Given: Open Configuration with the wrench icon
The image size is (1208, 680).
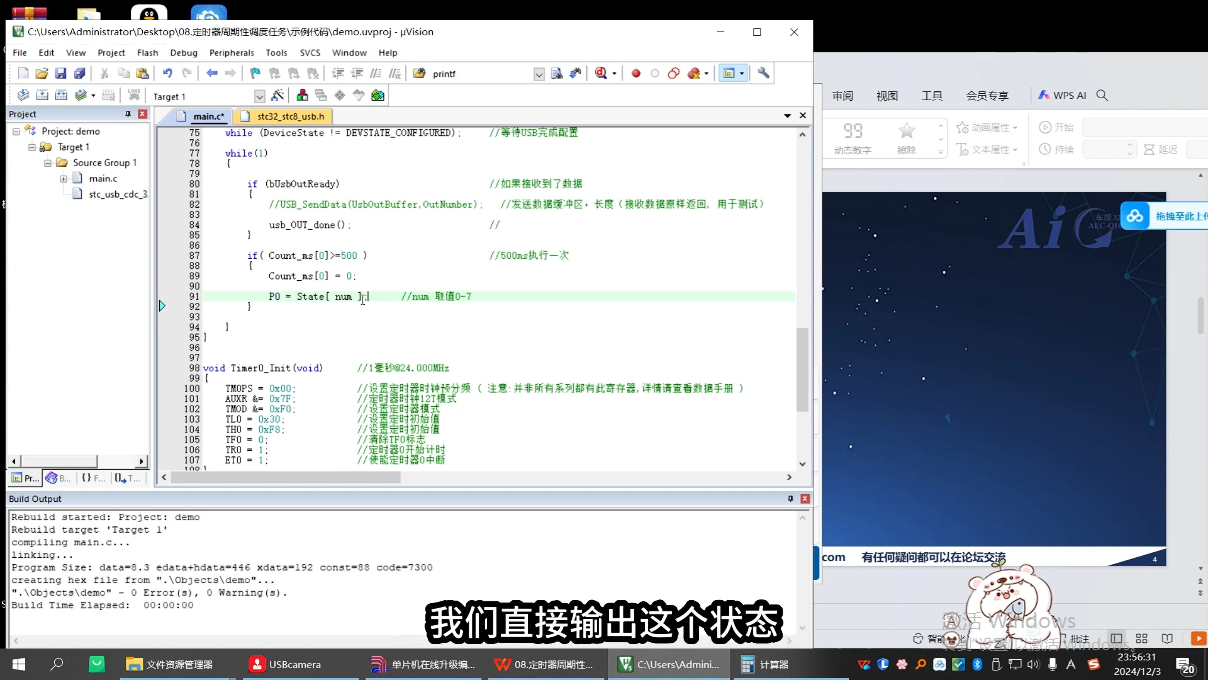Looking at the screenshot, I should 764,73.
